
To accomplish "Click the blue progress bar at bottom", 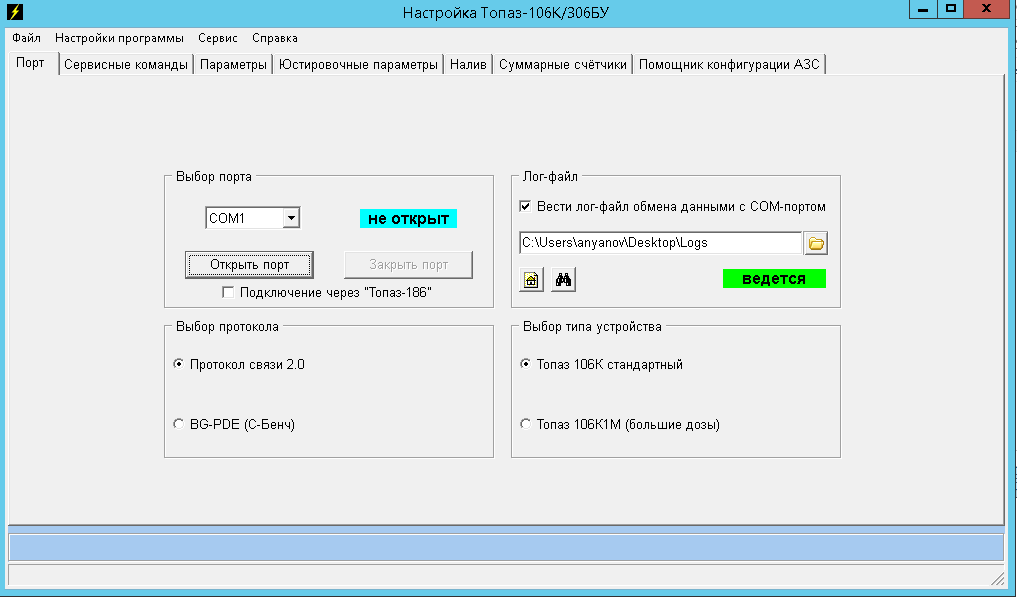I will [x=506, y=547].
